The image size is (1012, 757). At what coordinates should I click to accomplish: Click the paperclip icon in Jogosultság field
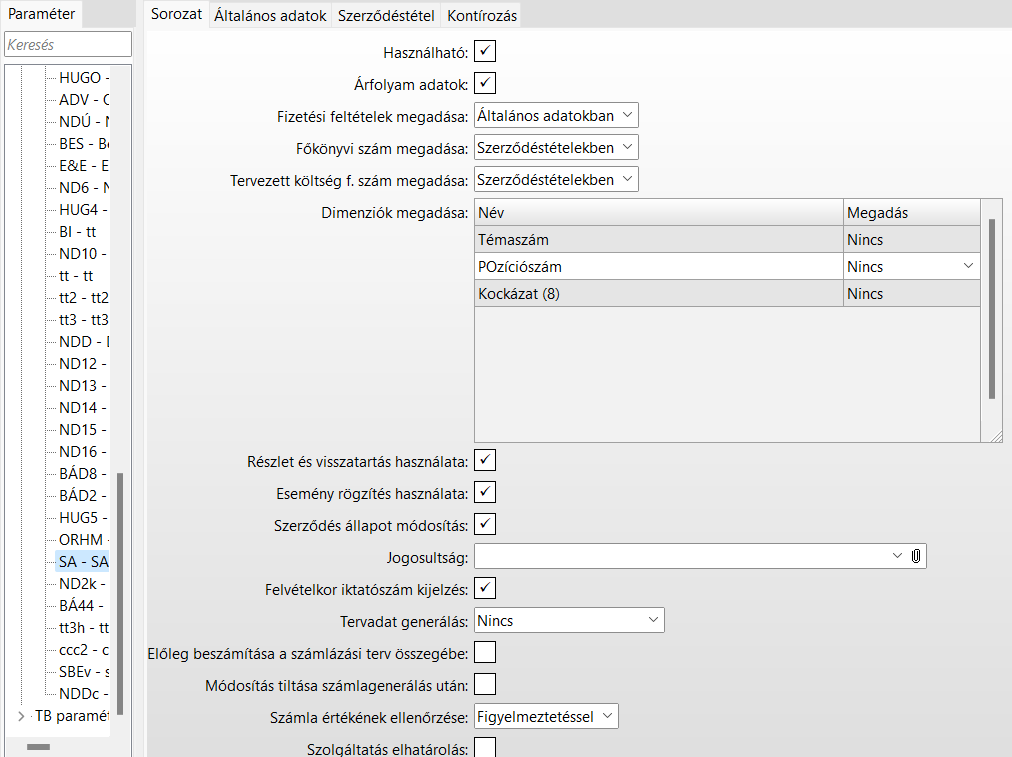click(915, 557)
